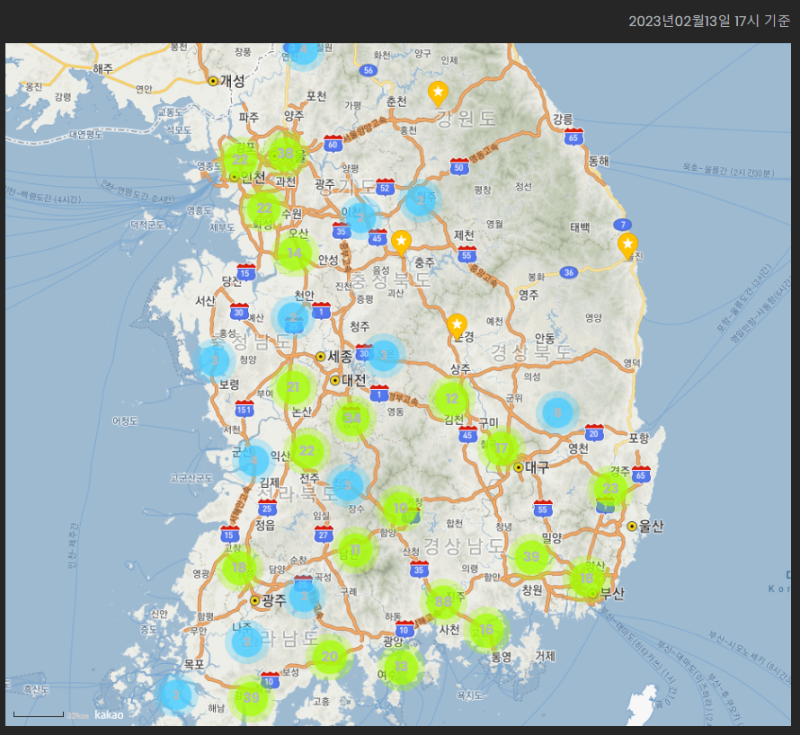Select the 10 cluster near Geochang
This screenshot has height=735, width=800.
tap(401, 508)
